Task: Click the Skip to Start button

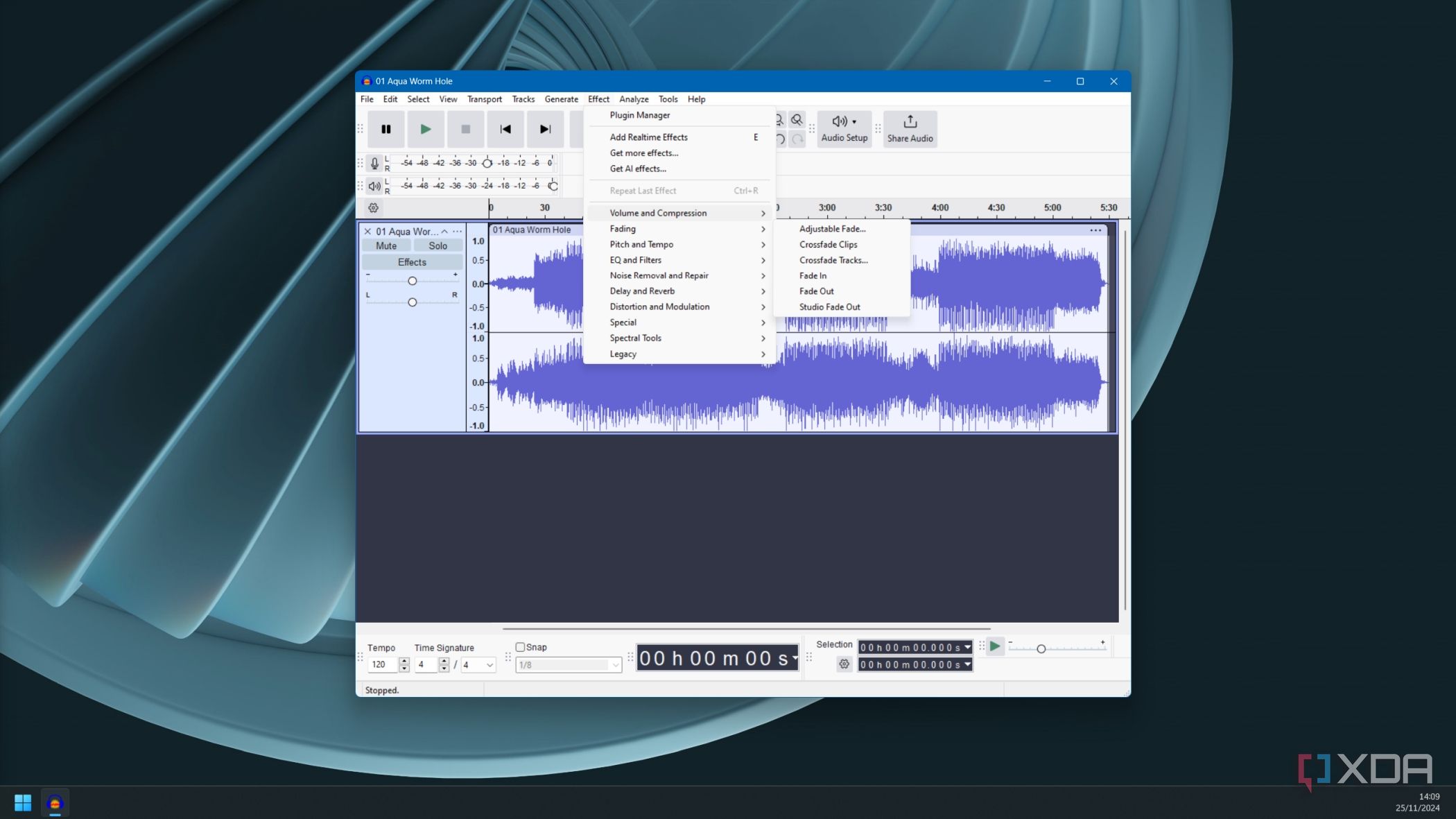Action: point(505,129)
